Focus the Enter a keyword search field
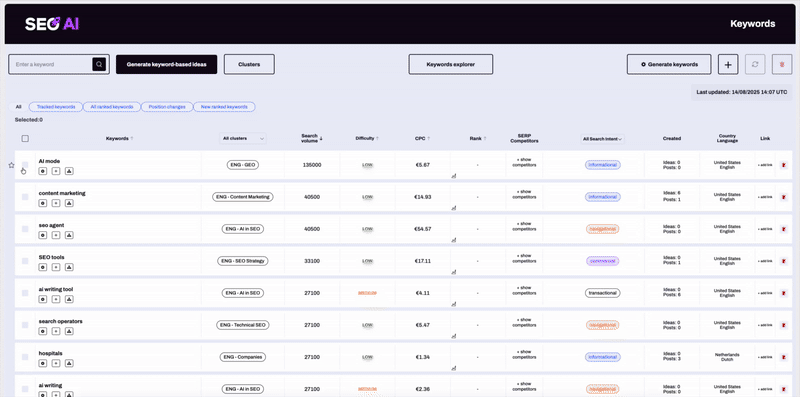800x397 pixels. coord(50,64)
